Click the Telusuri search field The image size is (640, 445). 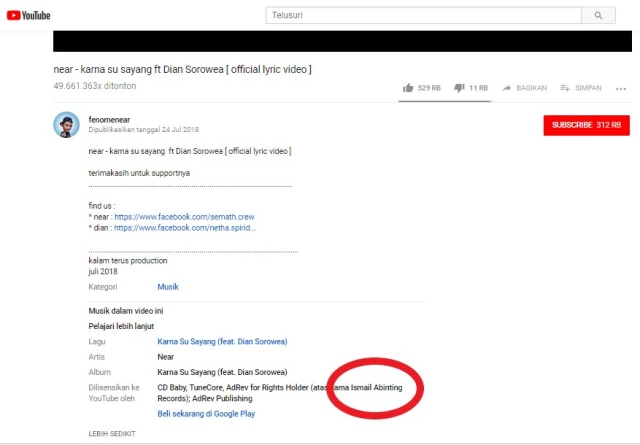(x=423, y=16)
